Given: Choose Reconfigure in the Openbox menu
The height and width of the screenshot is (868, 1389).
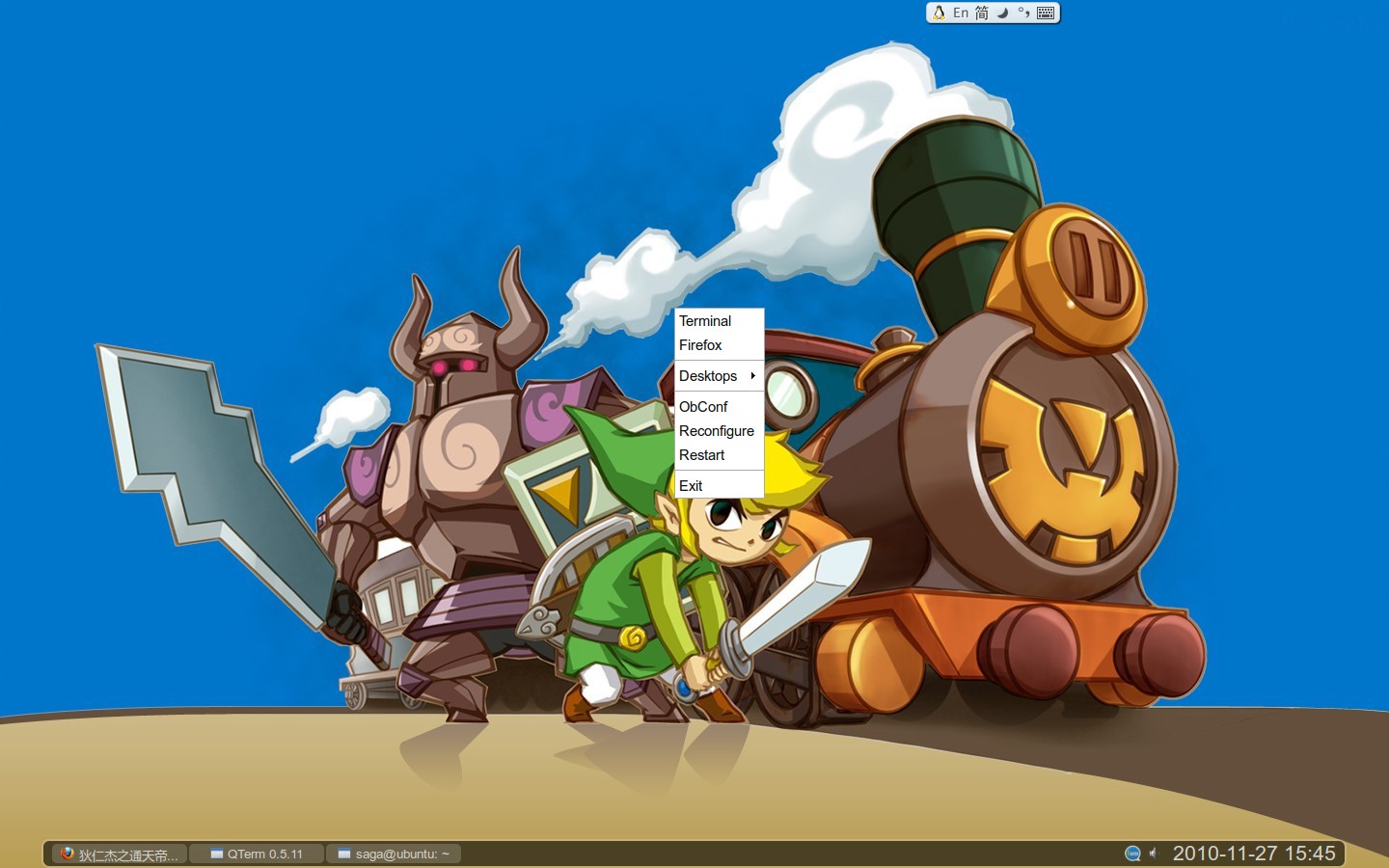Looking at the screenshot, I should 719,431.
